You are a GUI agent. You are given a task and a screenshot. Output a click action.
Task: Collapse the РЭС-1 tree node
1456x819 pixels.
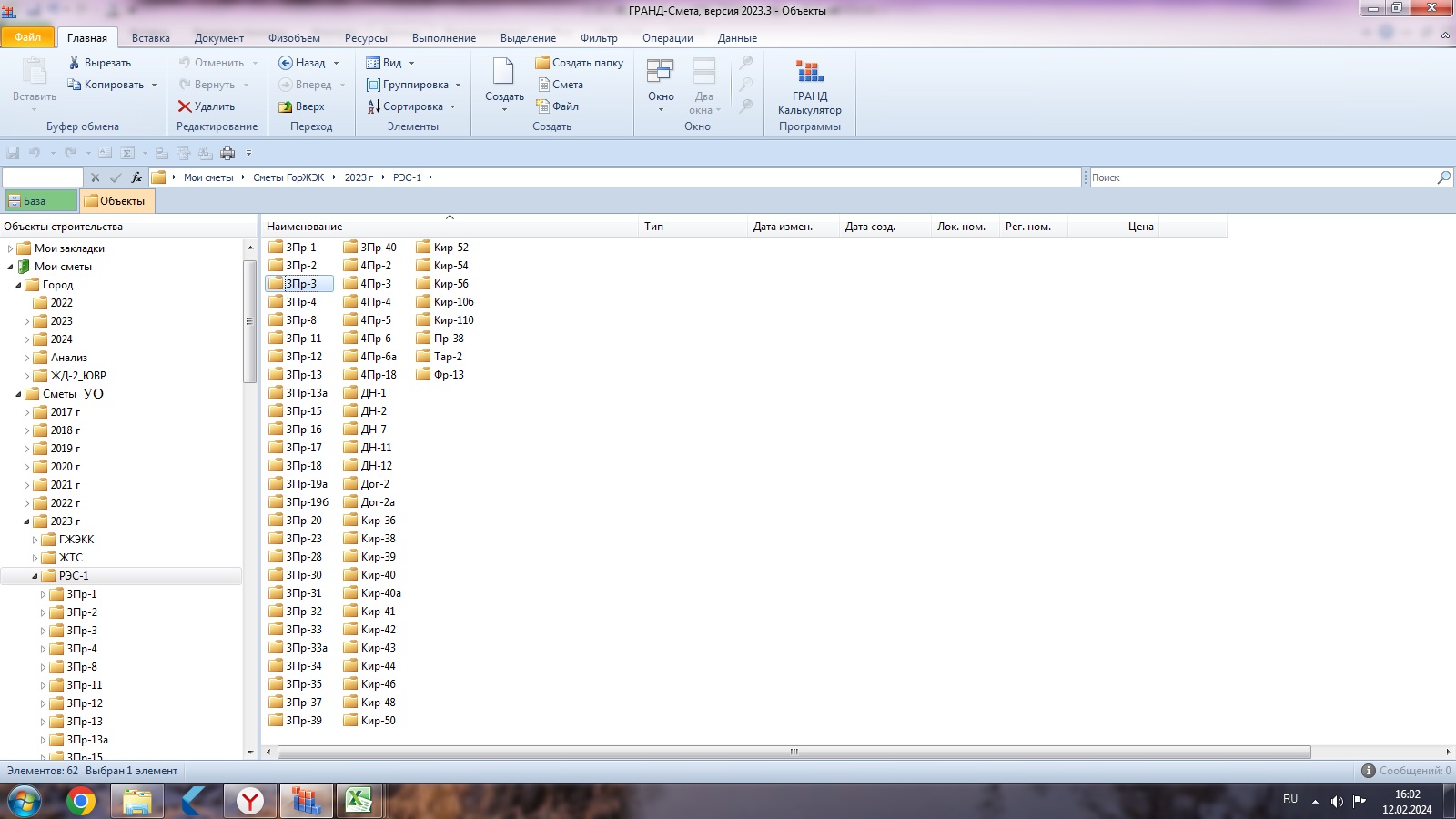(35, 576)
